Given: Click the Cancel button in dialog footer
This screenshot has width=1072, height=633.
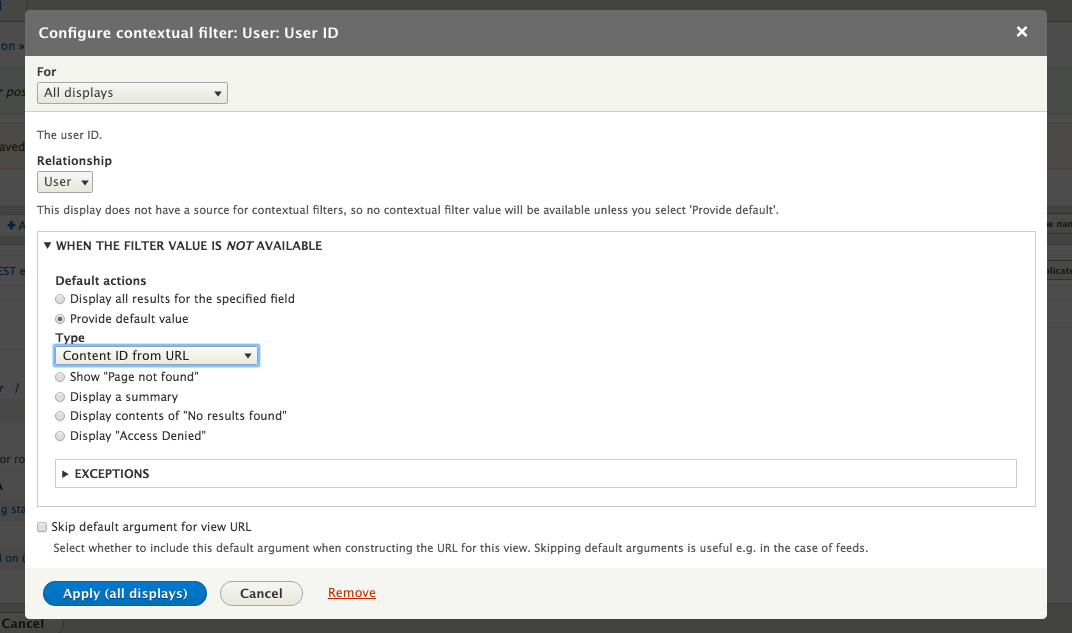Looking at the screenshot, I should [x=261, y=593].
